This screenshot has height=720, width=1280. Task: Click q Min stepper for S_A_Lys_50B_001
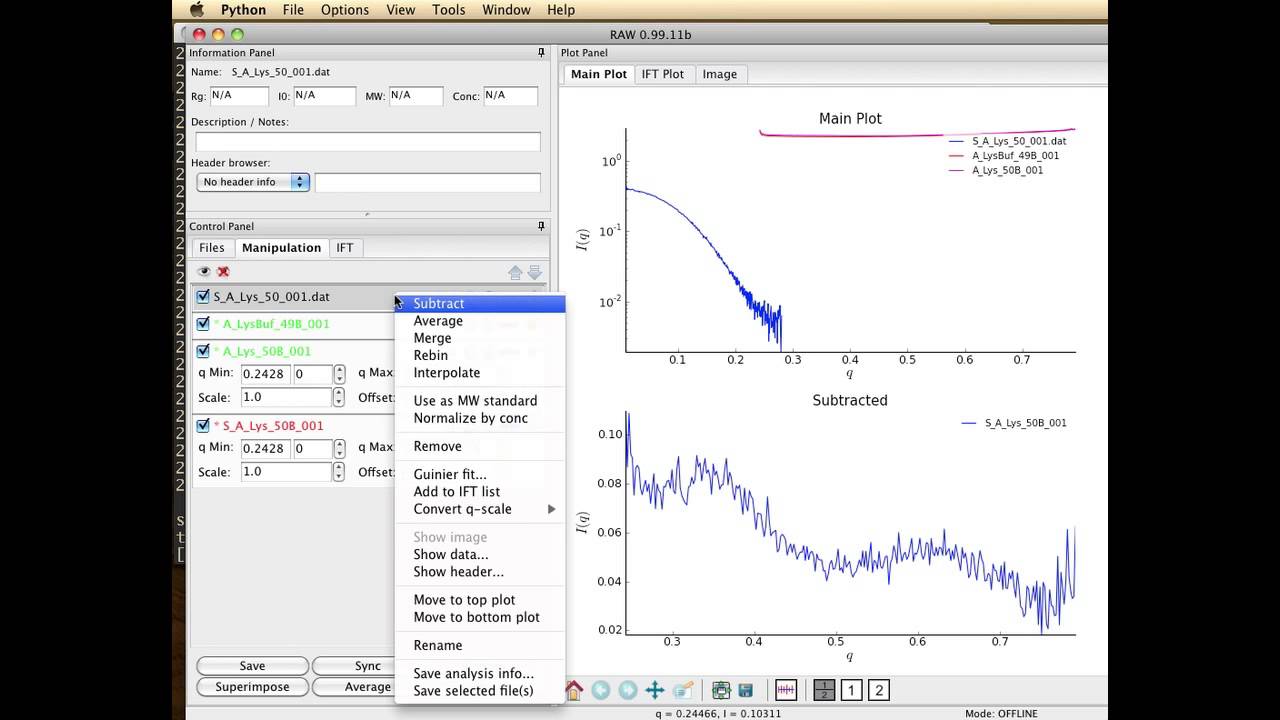(339, 449)
